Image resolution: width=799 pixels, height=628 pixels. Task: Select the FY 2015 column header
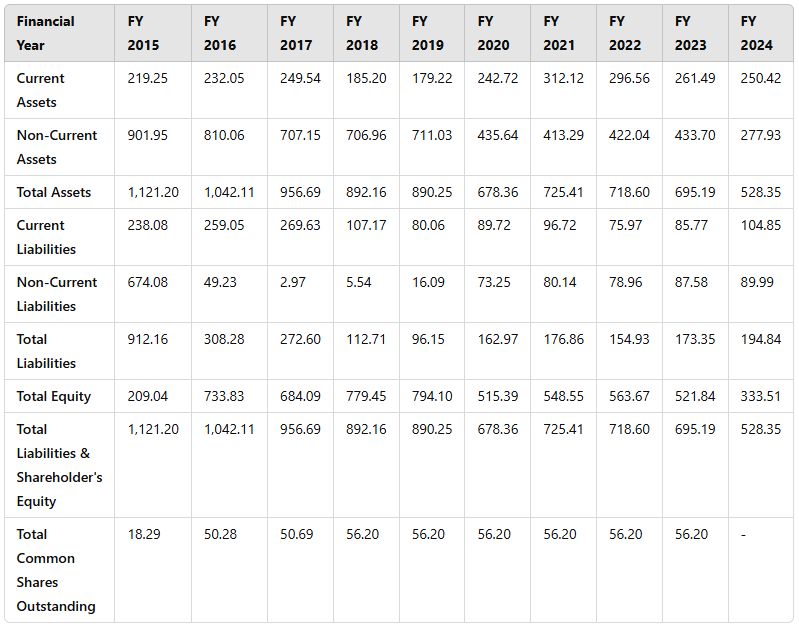[x=143, y=33]
